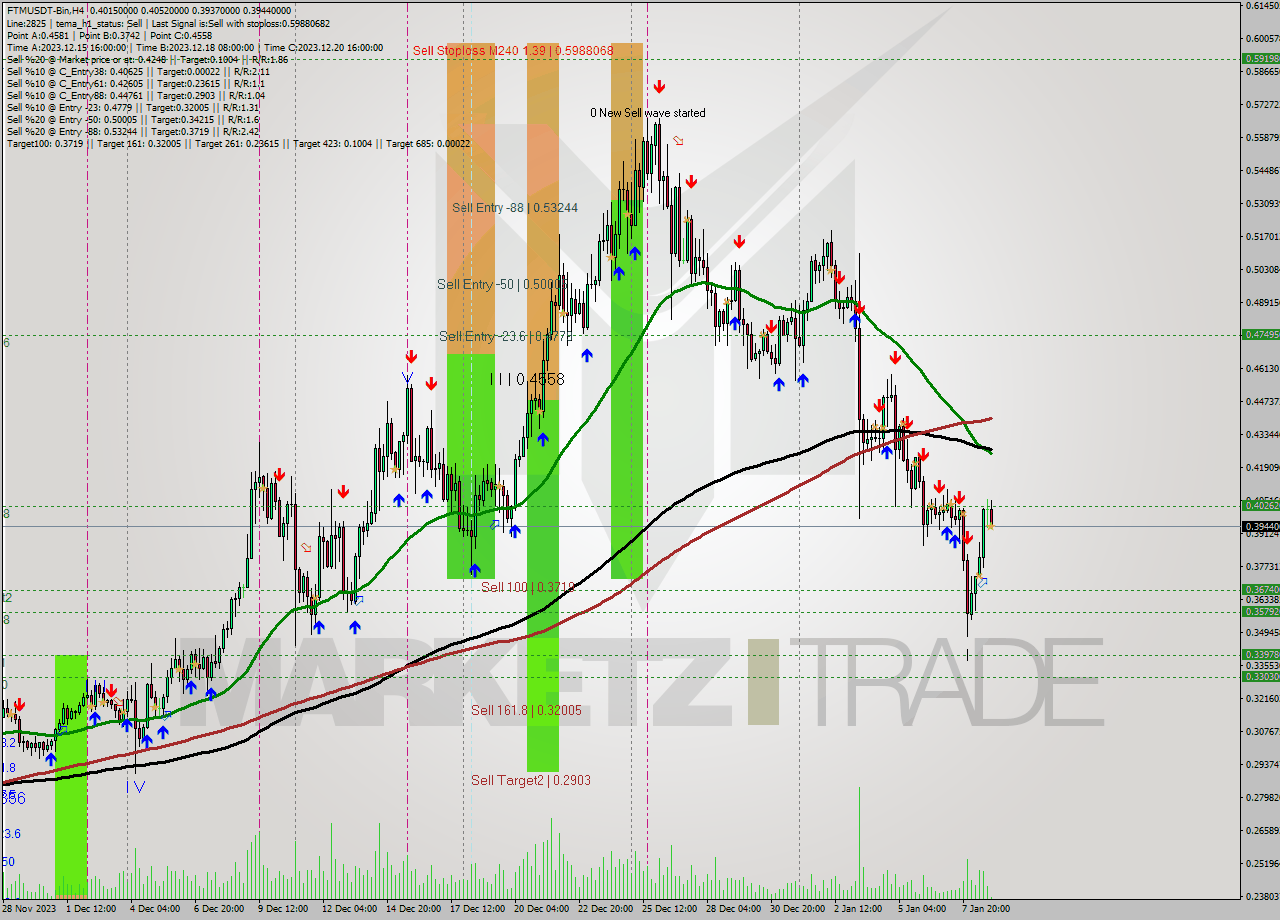Click the '6 Dec 20:00' time axis label

pos(218,910)
